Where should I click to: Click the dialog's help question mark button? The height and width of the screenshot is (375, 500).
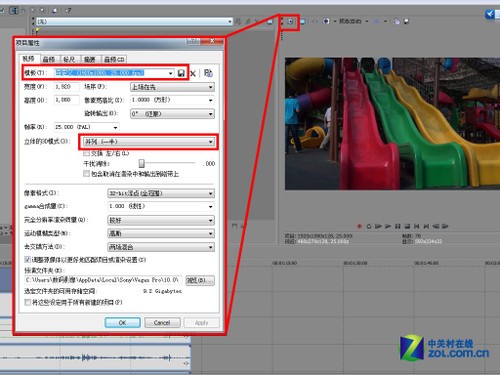[x=193, y=41]
